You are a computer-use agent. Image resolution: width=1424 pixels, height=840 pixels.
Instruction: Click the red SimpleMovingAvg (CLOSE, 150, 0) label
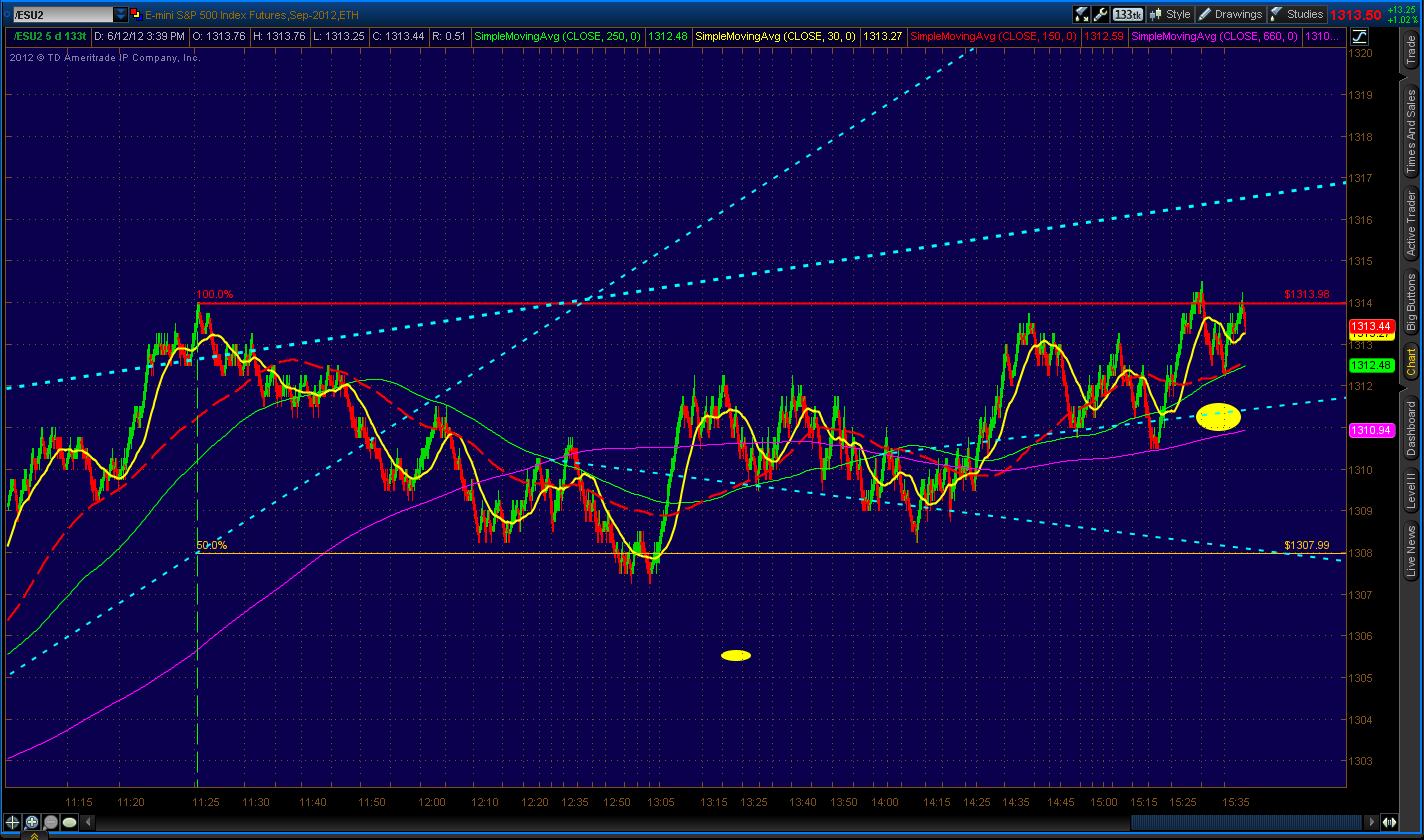click(x=995, y=36)
